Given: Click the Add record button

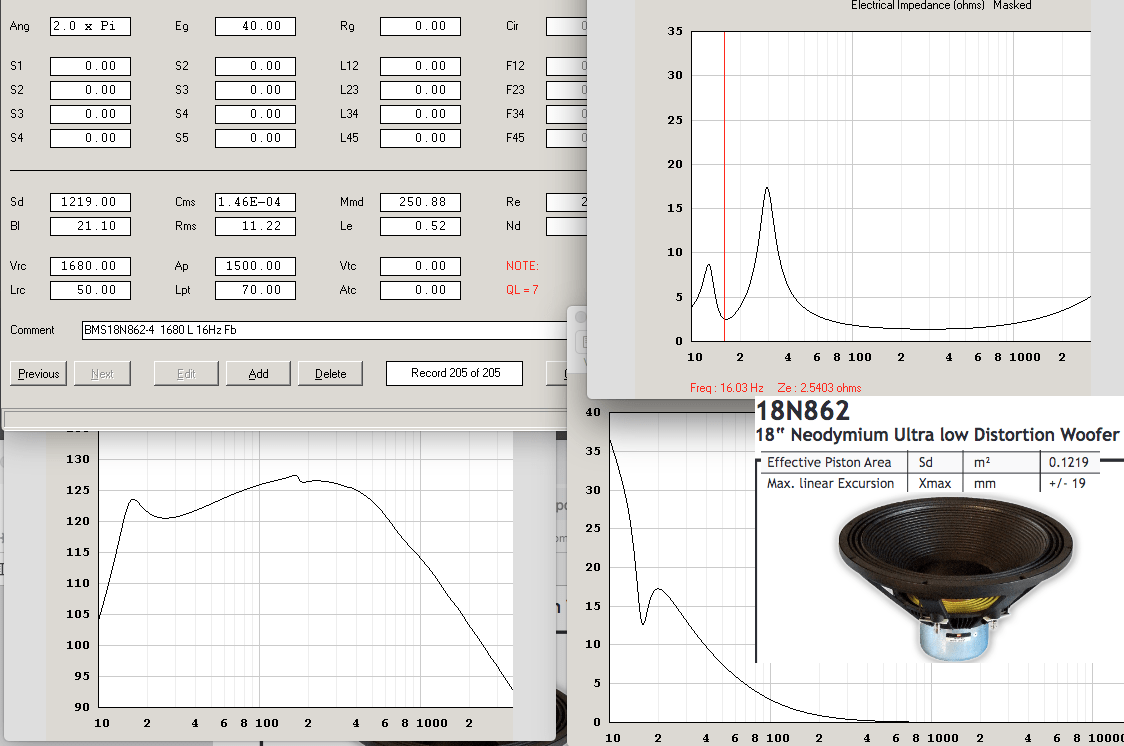Looking at the screenshot, I should point(258,373).
